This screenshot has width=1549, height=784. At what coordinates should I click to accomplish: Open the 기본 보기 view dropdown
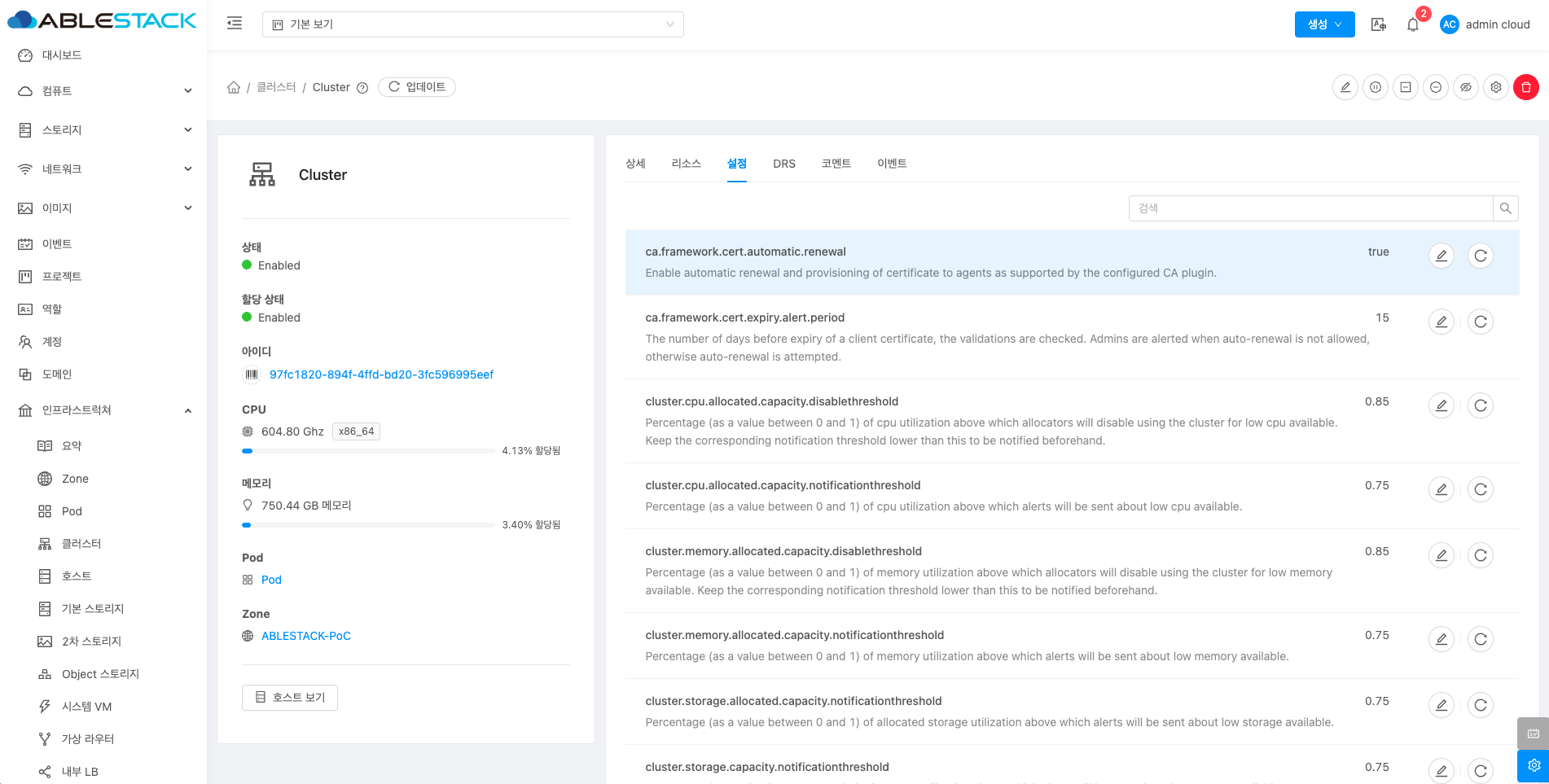pyautogui.click(x=472, y=24)
